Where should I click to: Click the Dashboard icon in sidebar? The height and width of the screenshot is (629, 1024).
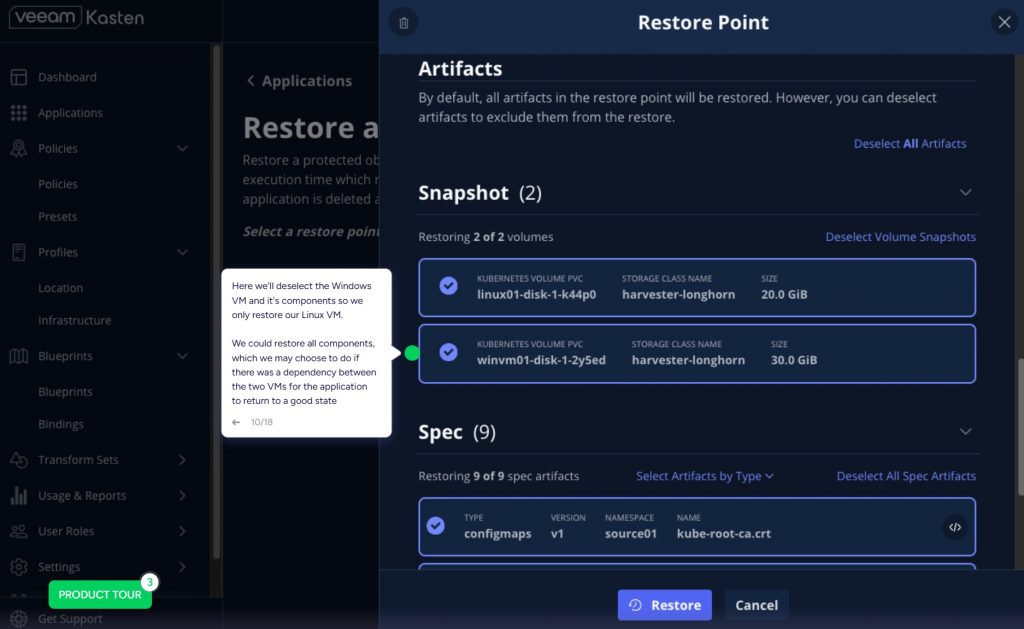click(18, 77)
